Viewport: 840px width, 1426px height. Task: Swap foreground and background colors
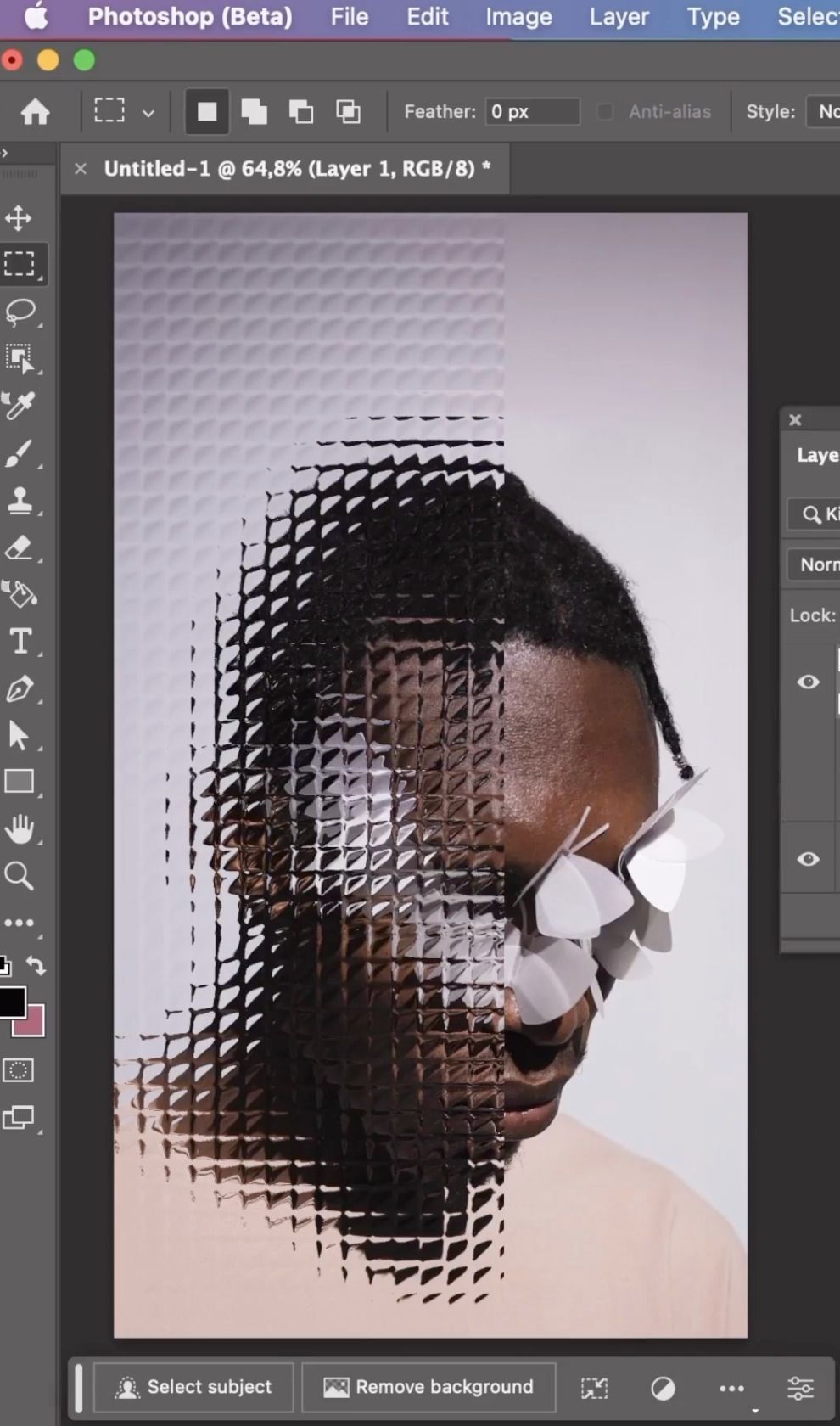pyautogui.click(x=36, y=965)
